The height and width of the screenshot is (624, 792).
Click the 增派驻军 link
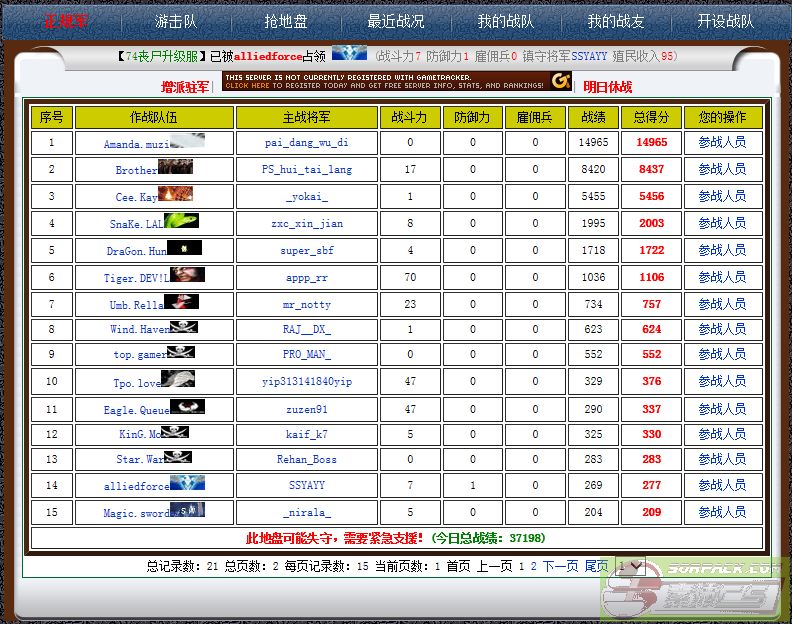click(x=186, y=87)
